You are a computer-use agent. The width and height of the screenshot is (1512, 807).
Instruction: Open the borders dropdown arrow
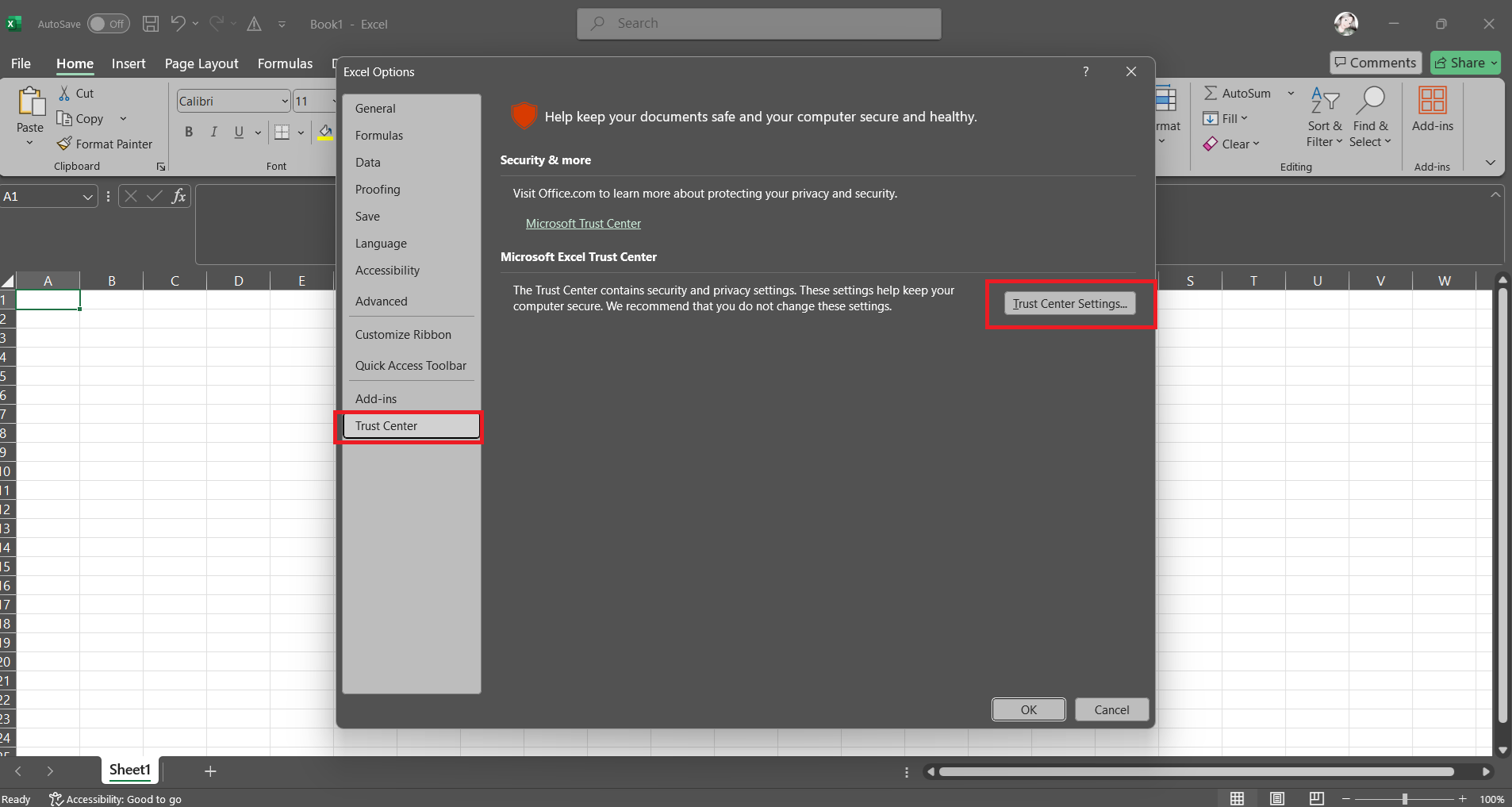(x=301, y=133)
